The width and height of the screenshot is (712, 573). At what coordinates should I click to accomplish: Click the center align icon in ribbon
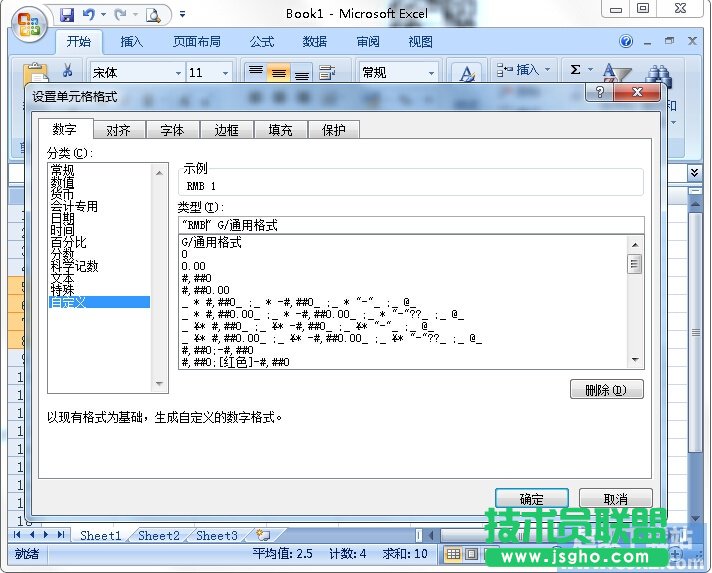click(279, 73)
